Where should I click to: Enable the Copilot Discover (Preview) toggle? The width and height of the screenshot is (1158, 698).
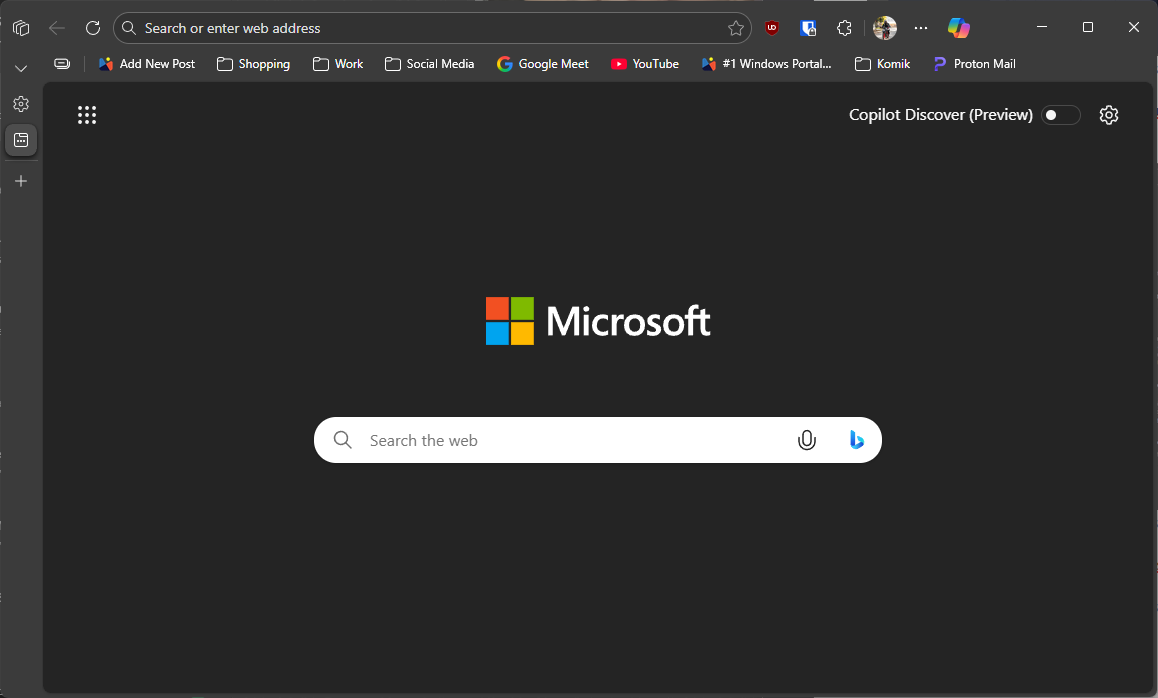coord(1060,115)
